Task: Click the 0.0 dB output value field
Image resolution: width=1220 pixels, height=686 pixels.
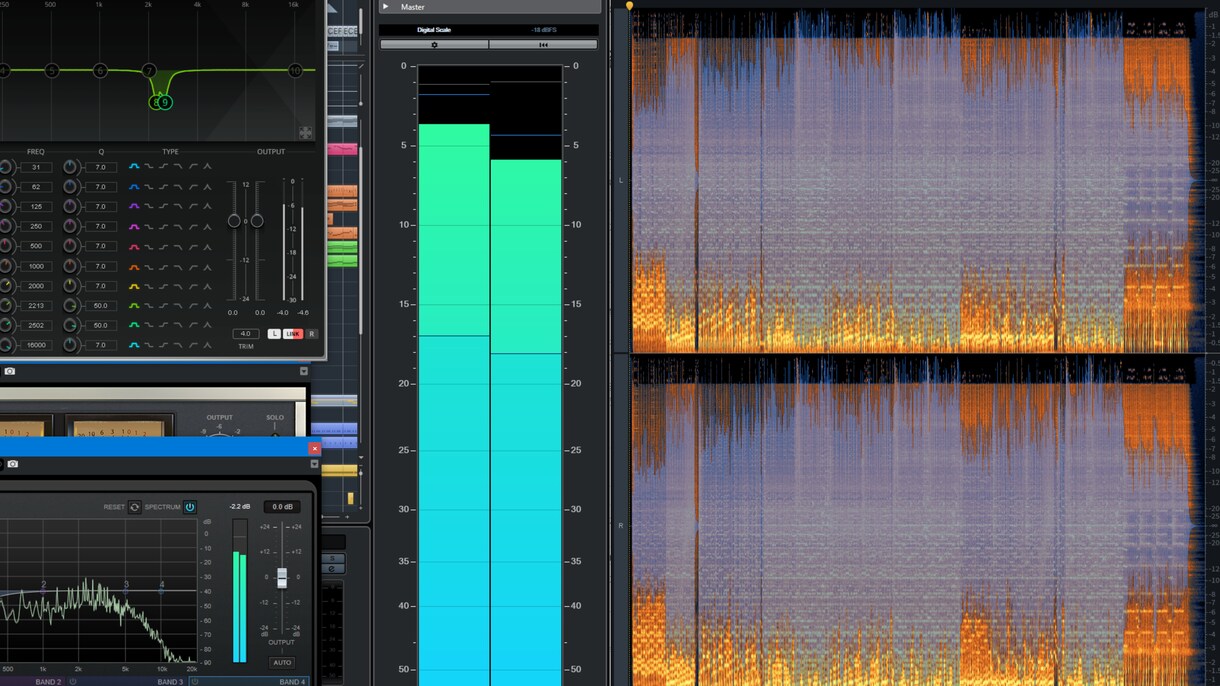Action: pos(282,507)
